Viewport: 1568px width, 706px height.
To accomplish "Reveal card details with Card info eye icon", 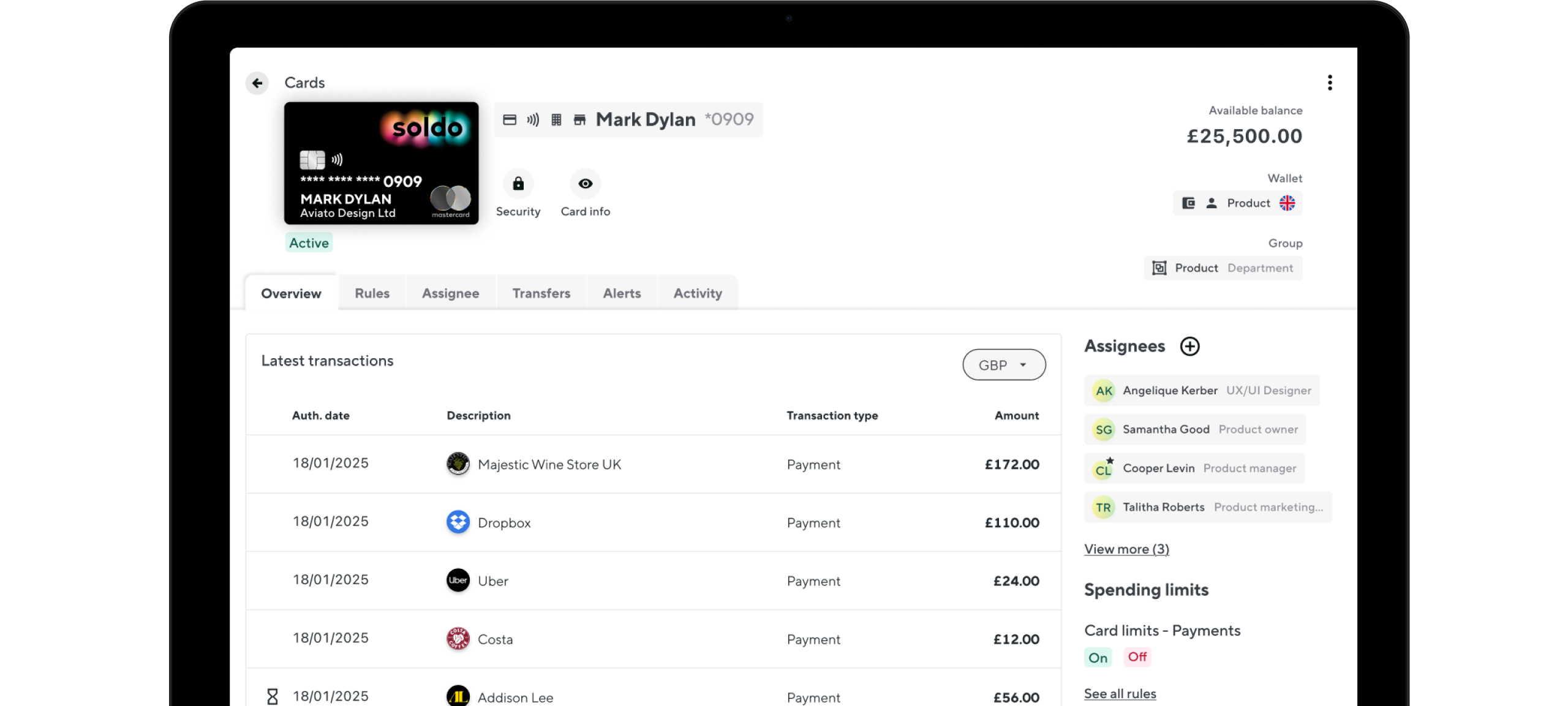I will point(586,184).
